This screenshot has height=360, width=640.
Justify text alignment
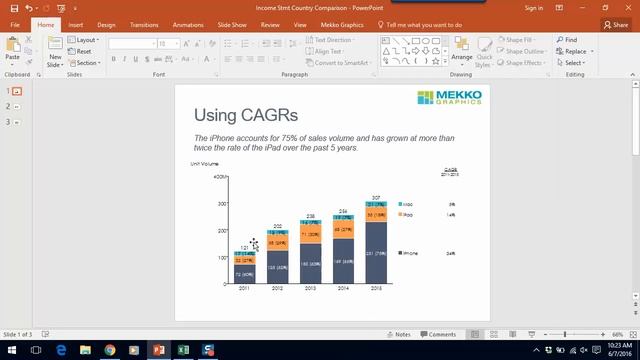coord(261,59)
